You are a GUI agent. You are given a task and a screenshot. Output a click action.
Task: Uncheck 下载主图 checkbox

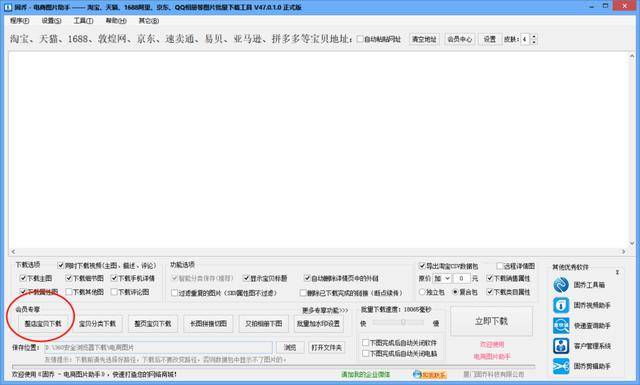coord(23,278)
